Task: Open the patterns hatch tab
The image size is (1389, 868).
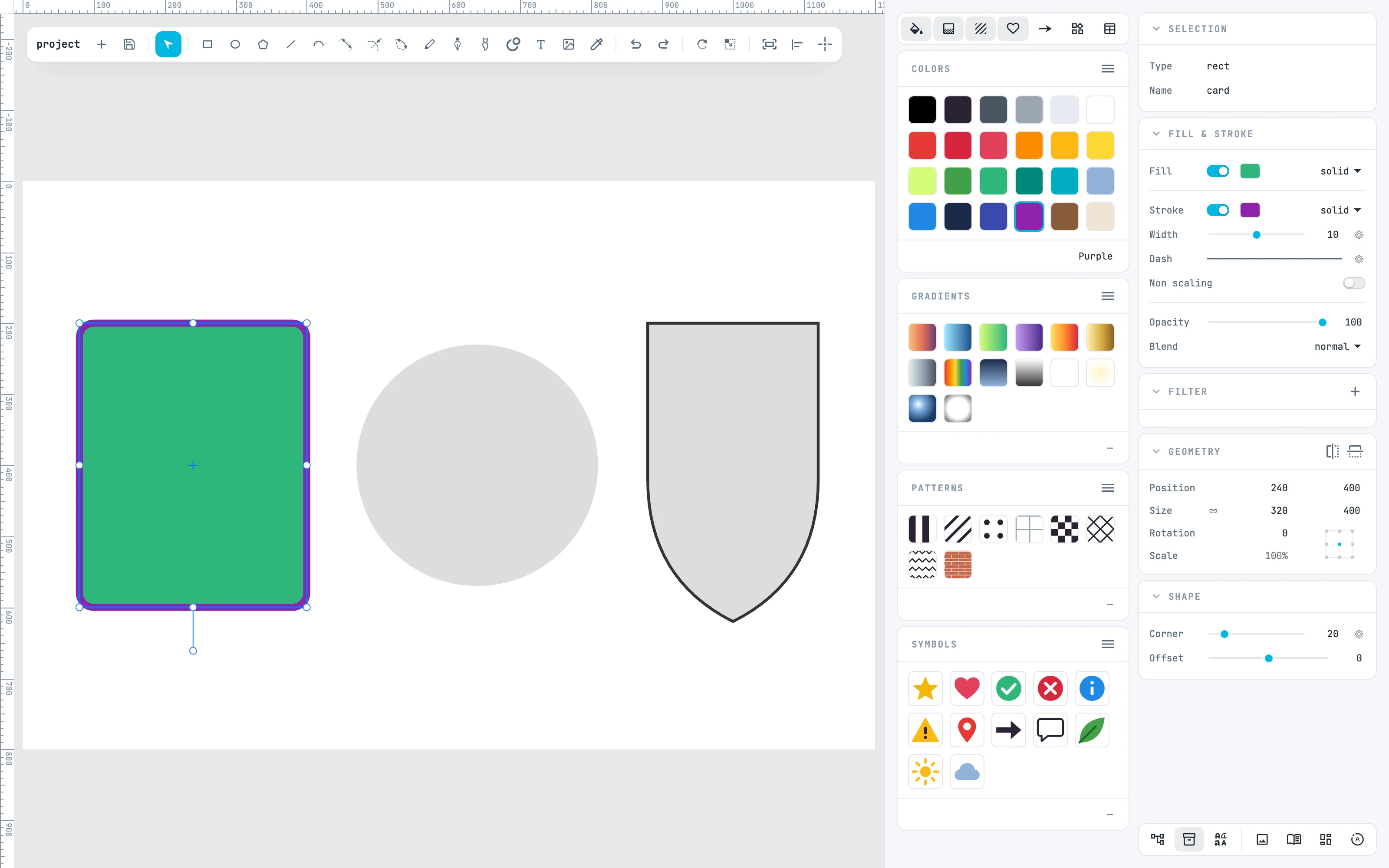Action: click(981, 29)
